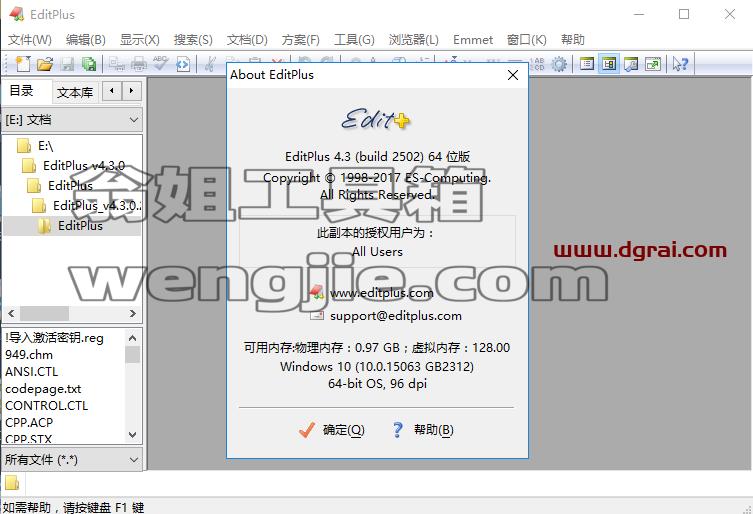Click the support@editplus.com email link
This screenshot has width=753, height=514.
click(396, 316)
